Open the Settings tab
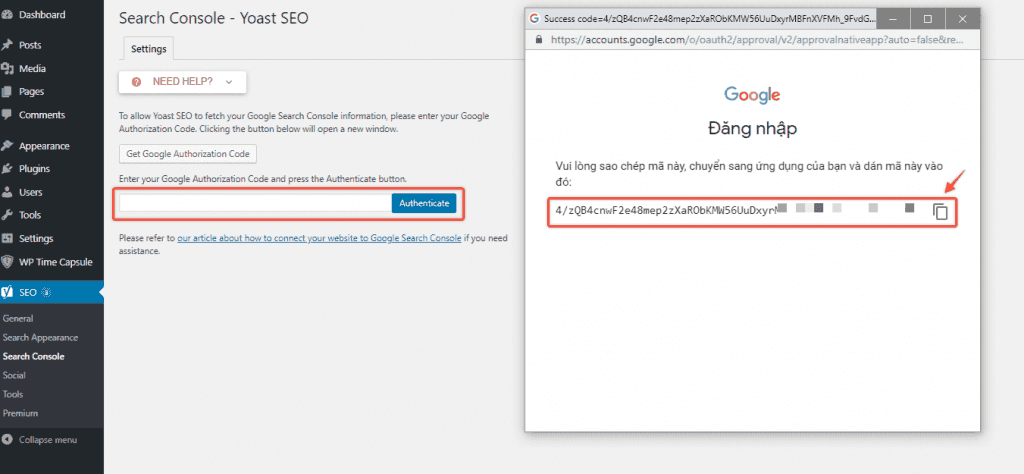Screen dimensions: 1024x474 pyautogui.click(x=148, y=49)
